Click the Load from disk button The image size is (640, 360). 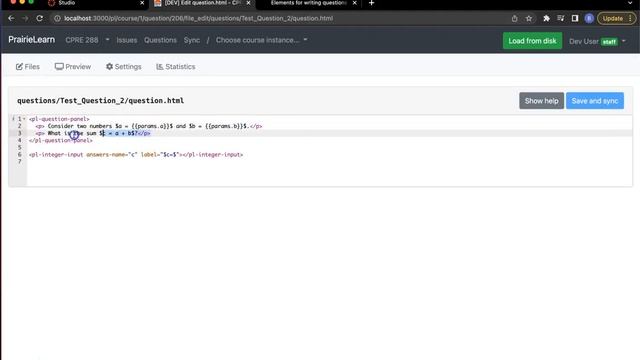532,41
